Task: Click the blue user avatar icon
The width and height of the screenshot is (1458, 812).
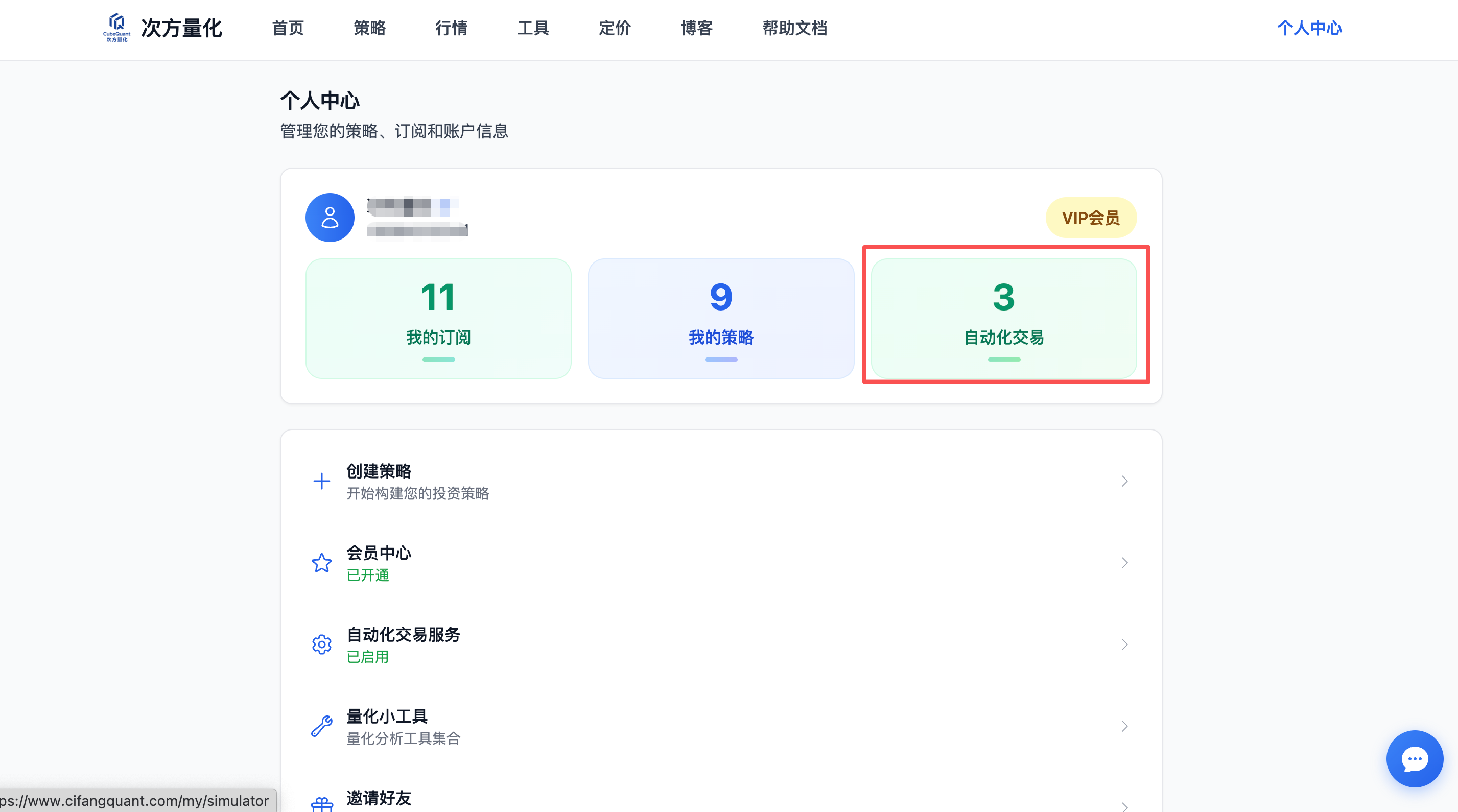Action: point(330,217)
